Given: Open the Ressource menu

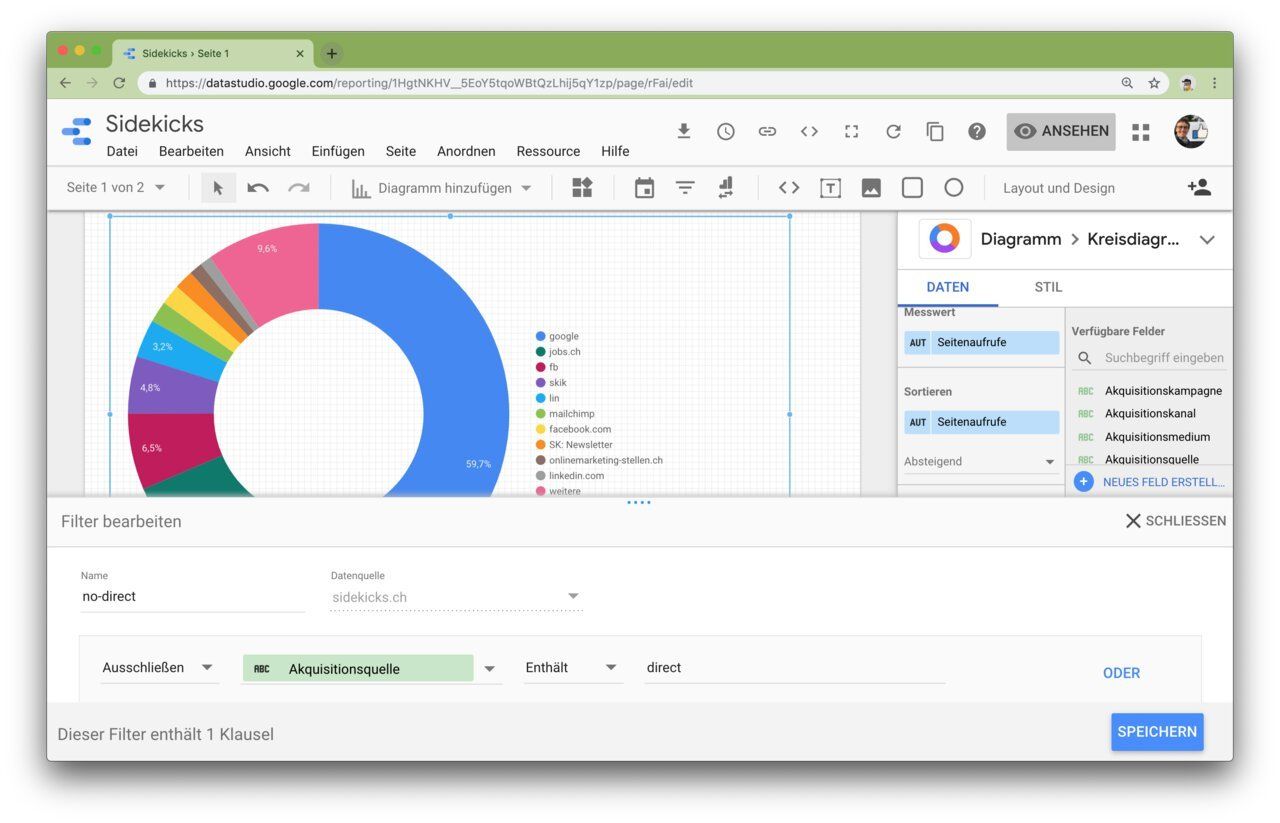Looking at the screenshot, I should pos(548,151).
